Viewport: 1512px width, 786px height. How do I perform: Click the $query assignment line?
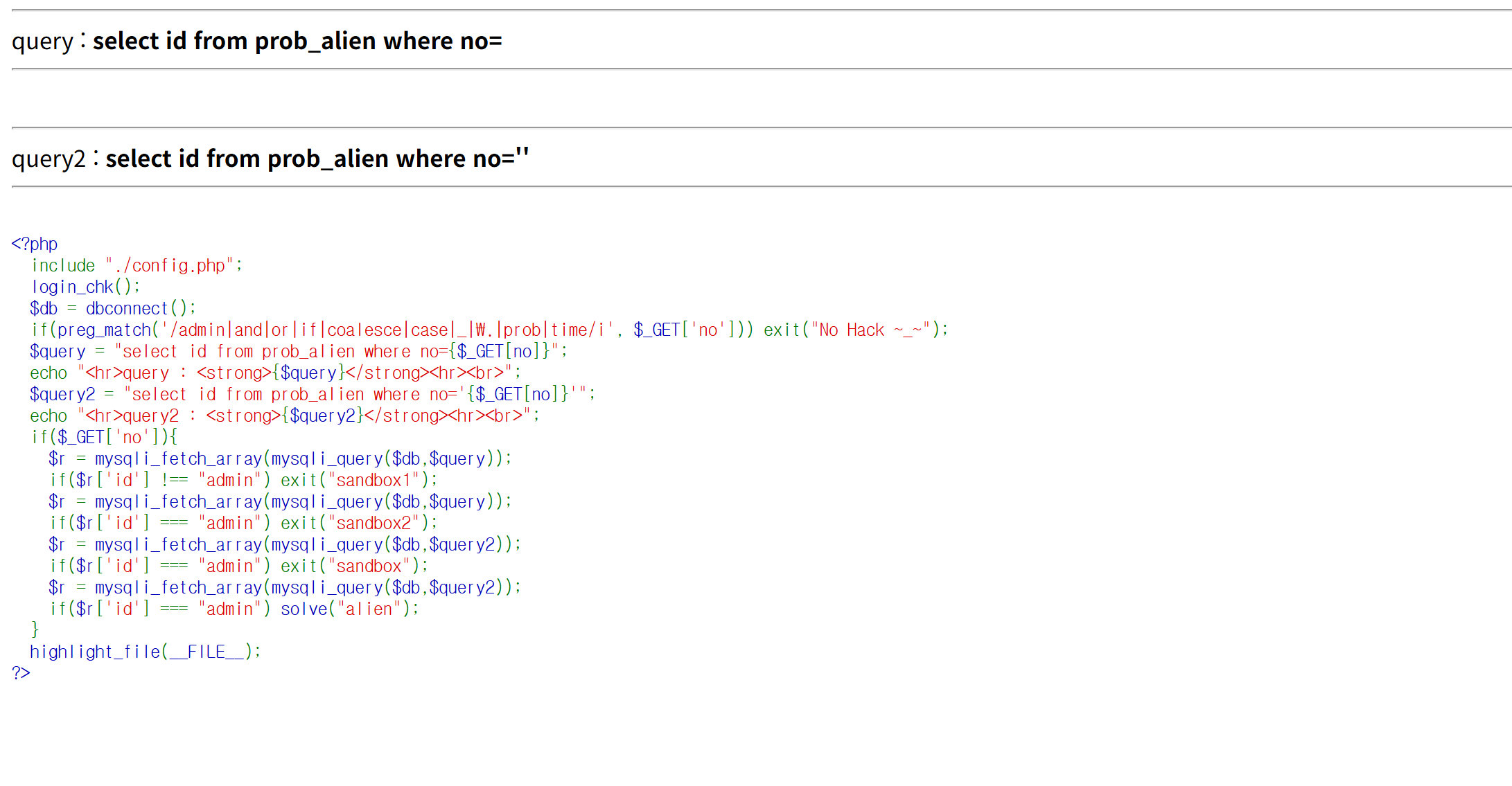tap(298, 351)
